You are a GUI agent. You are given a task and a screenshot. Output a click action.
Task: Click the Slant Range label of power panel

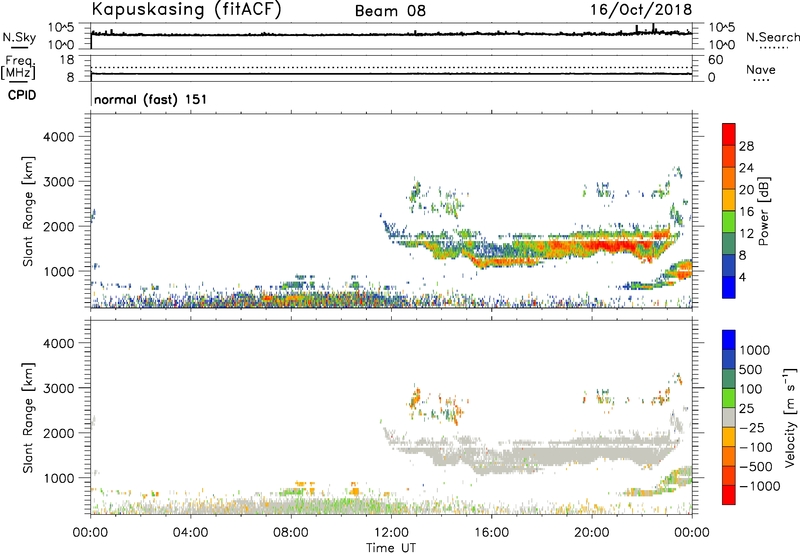click(28, 211)
